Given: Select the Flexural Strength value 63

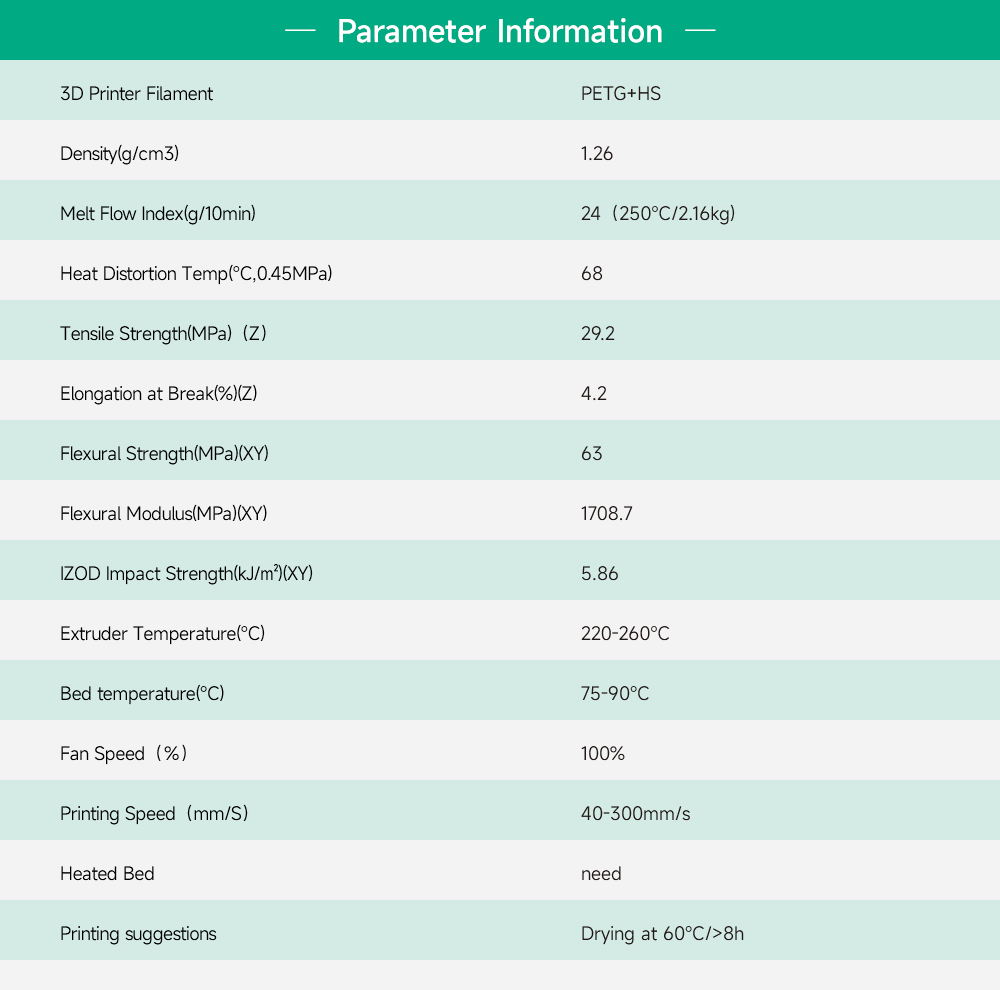Looking at the screenshot, I should 591,454.
